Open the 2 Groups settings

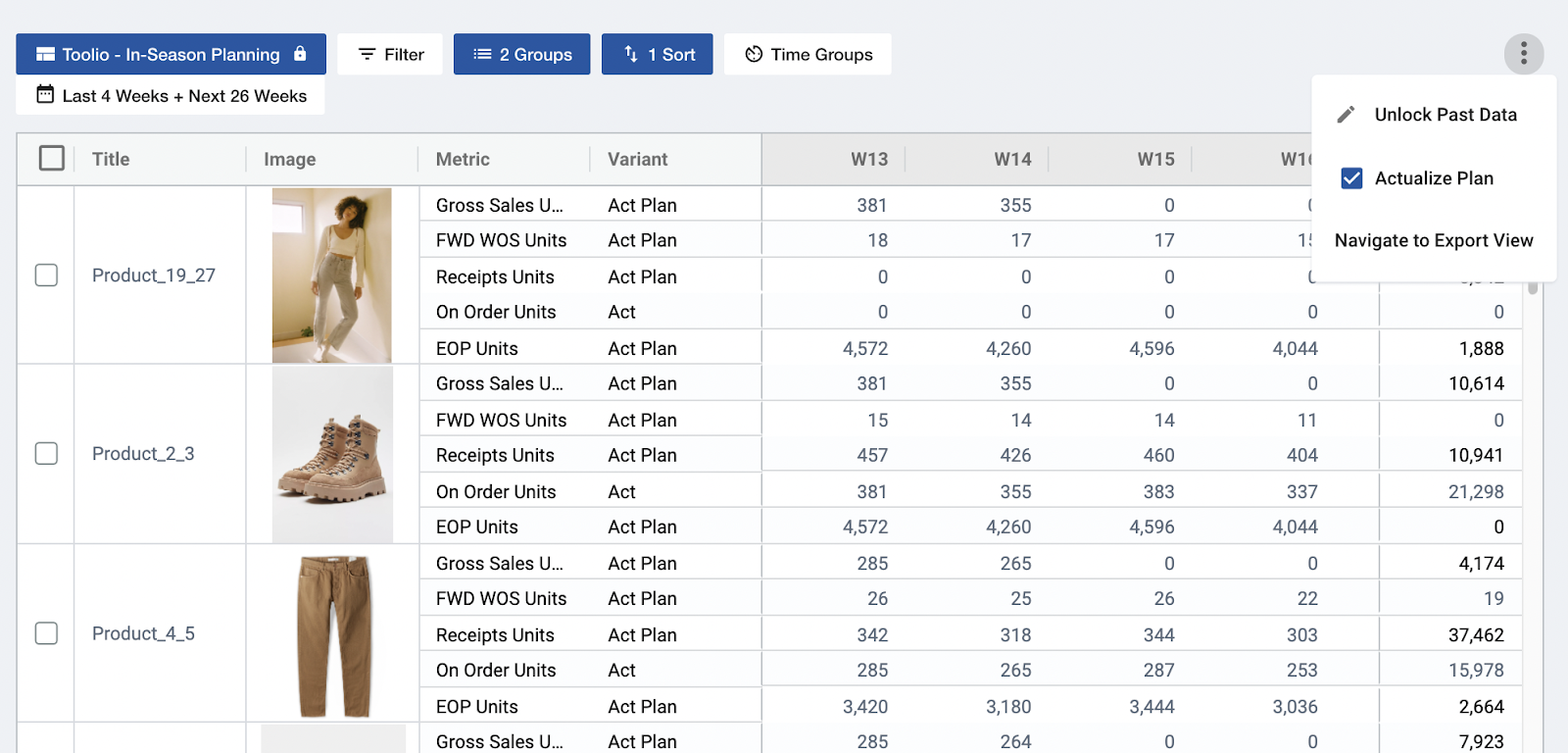pos(522,54)
